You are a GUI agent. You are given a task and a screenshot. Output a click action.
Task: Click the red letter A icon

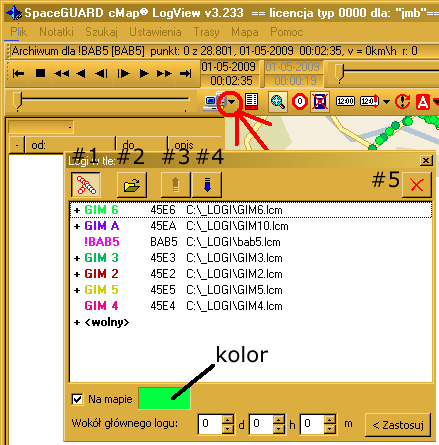pyautogui.click(x=423, y=102)
